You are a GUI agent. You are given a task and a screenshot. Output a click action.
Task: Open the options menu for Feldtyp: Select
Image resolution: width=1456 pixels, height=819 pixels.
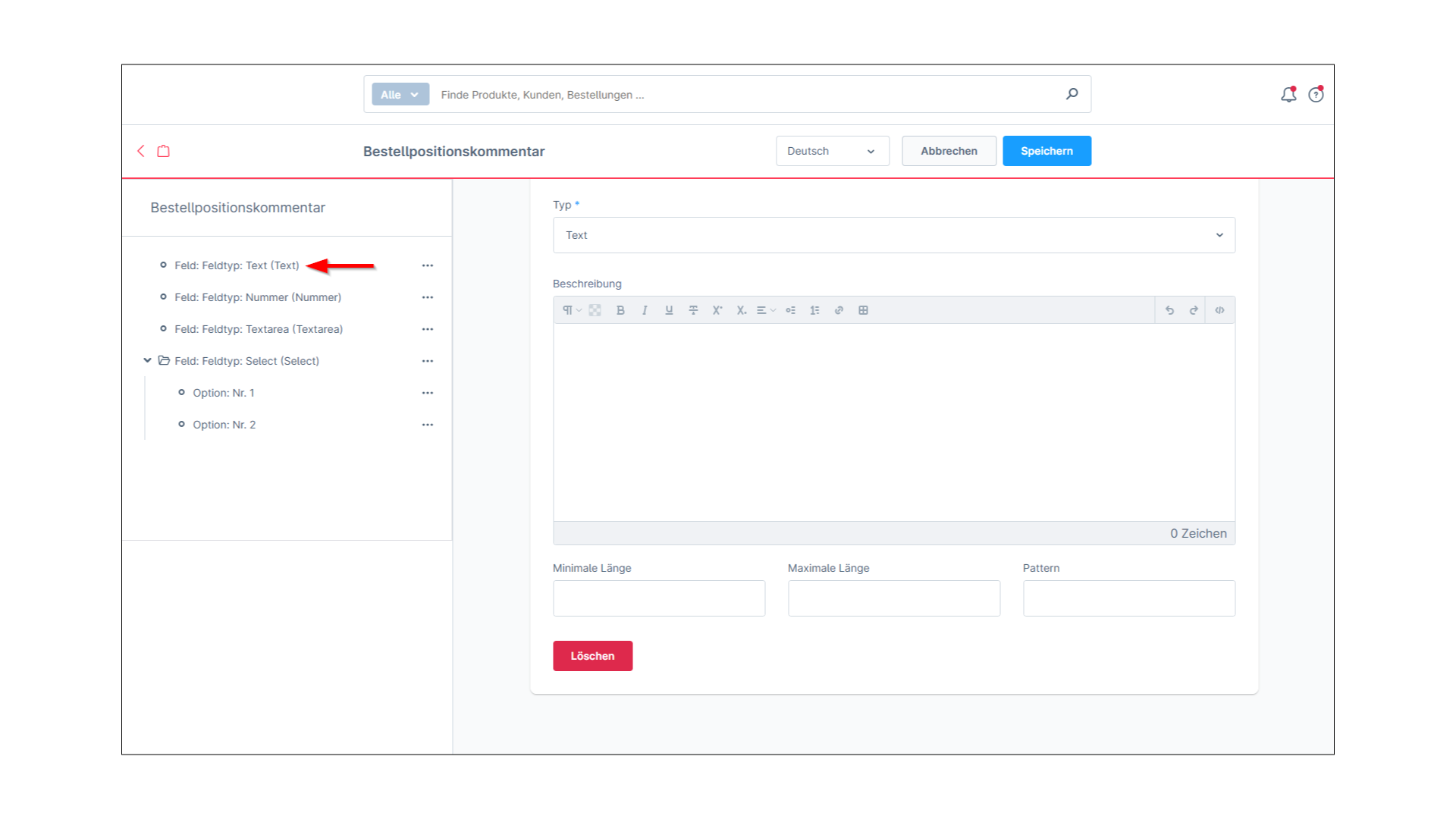428,361
